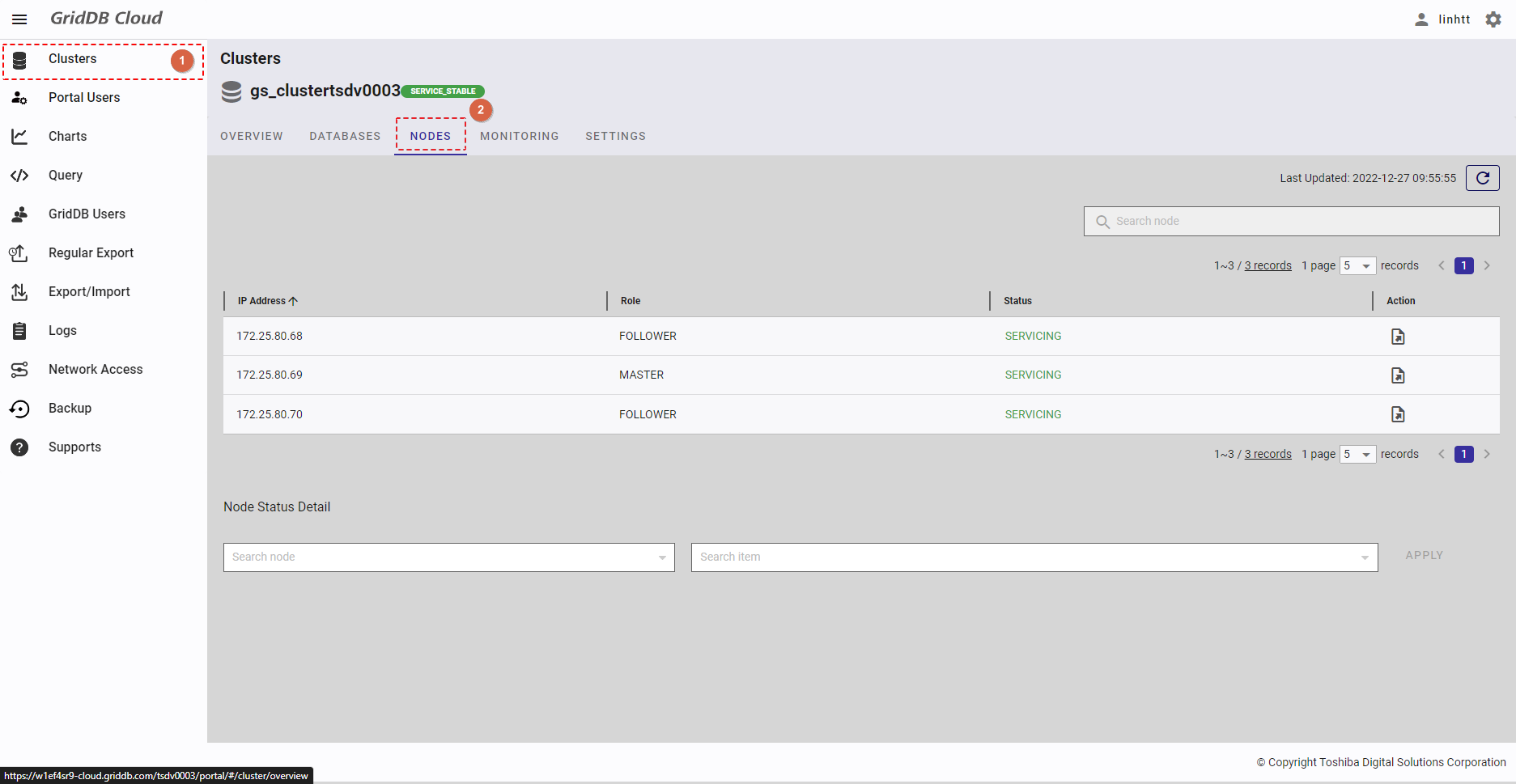This screenshot has height=784, width=1516.
Task: Open Network Access in the sidebar
Action: click(104, 370)
